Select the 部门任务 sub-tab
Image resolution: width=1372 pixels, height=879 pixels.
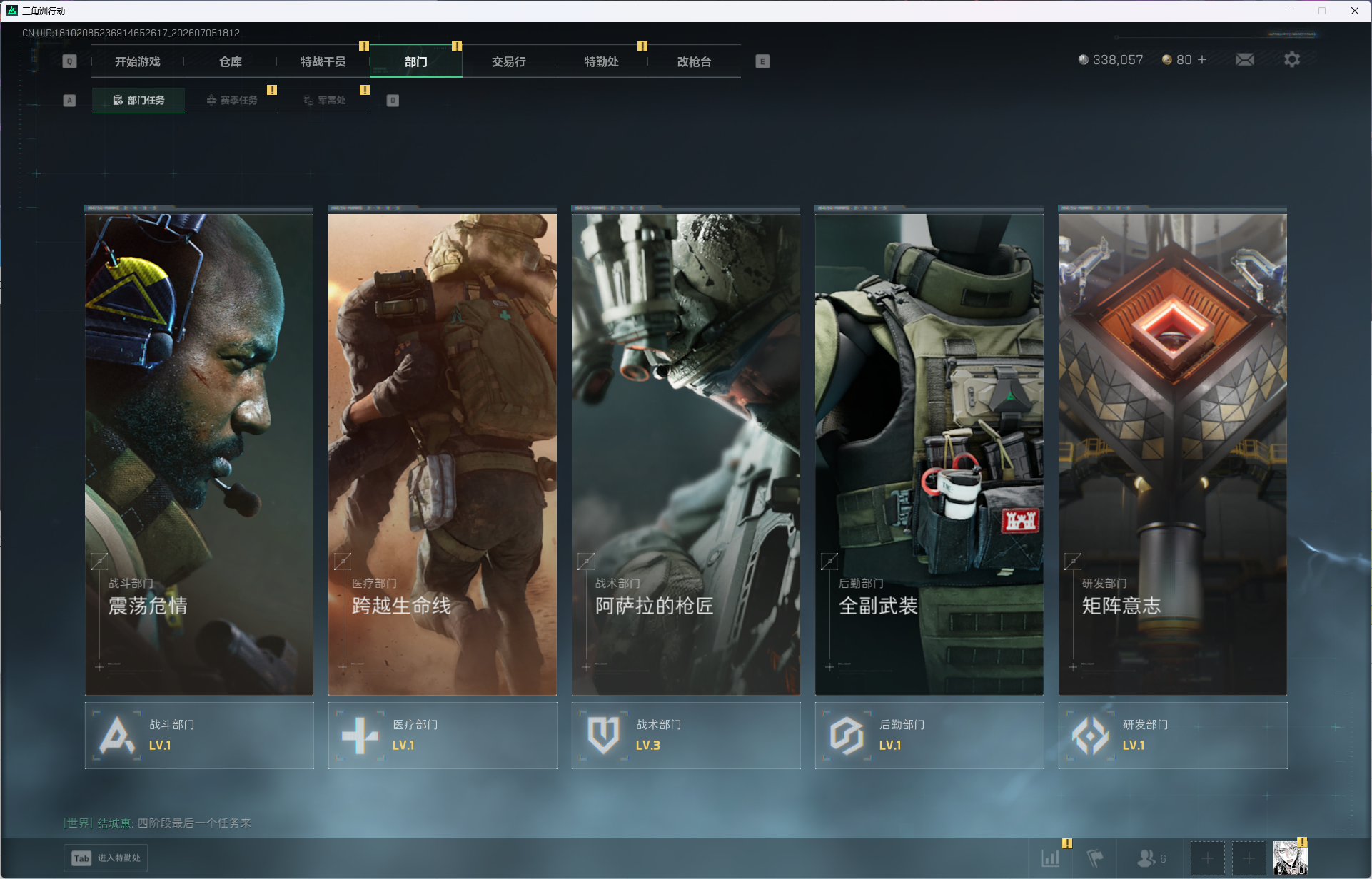click(138, 100)
